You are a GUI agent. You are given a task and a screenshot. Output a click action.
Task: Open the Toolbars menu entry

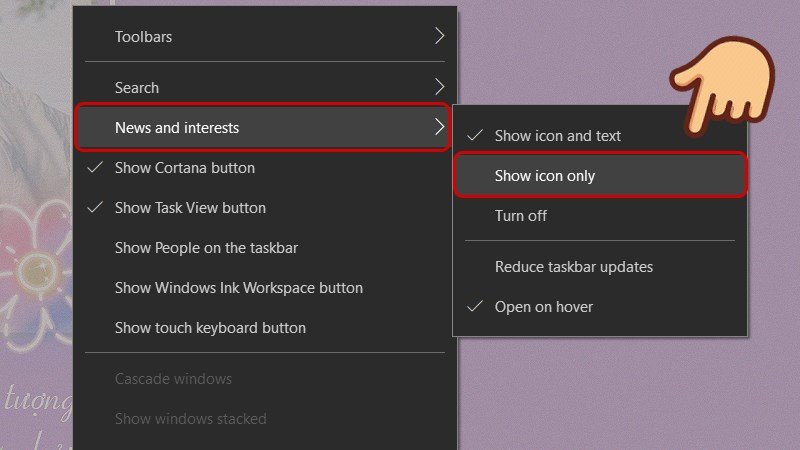[143, 37]
